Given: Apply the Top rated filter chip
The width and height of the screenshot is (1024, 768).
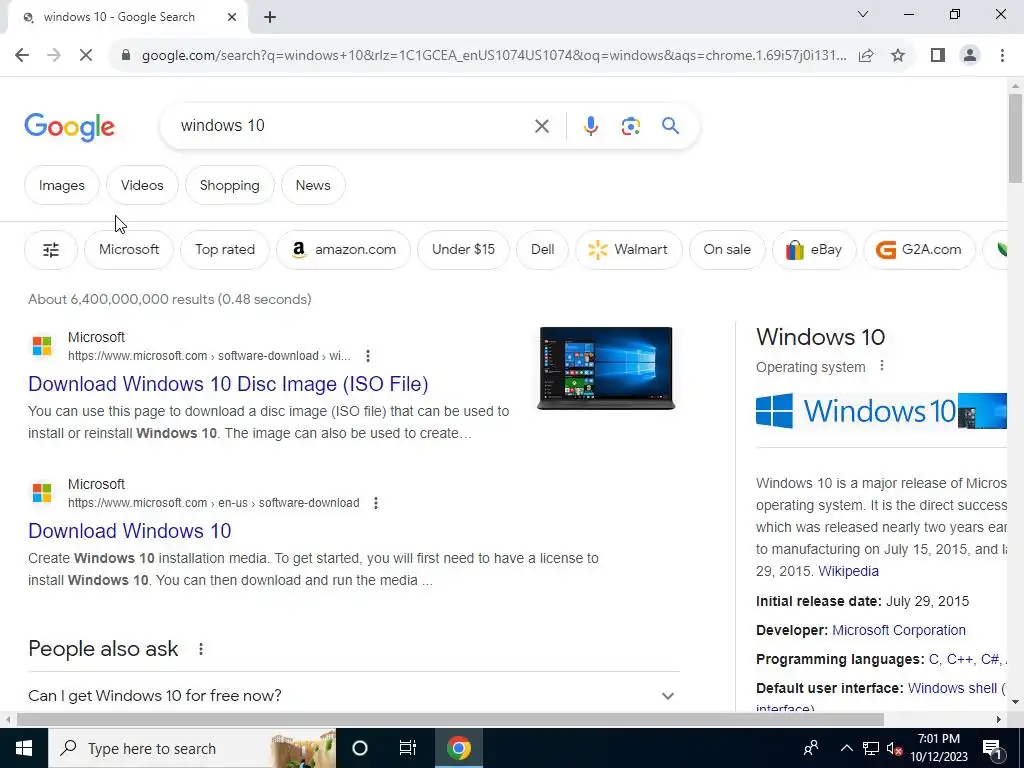Looking at the screenshot, I should click(x=225, y=249).
